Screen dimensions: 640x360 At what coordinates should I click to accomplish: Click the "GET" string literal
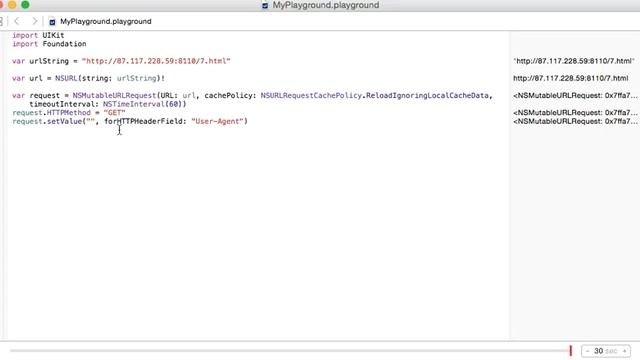click(114, 113)
